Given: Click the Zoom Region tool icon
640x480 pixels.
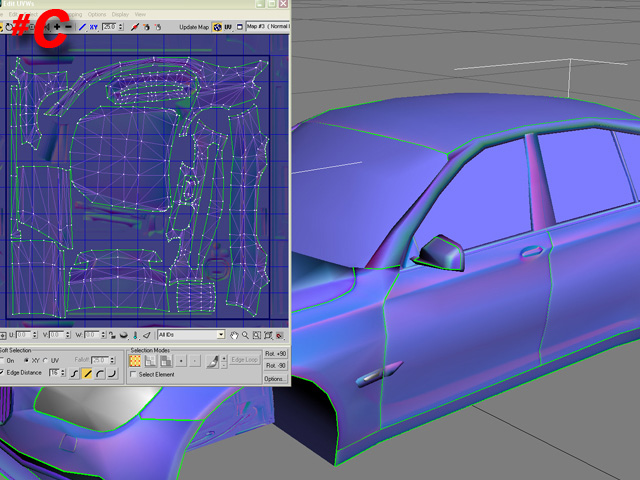Looking at the screenshot, I should pos(257,335).
